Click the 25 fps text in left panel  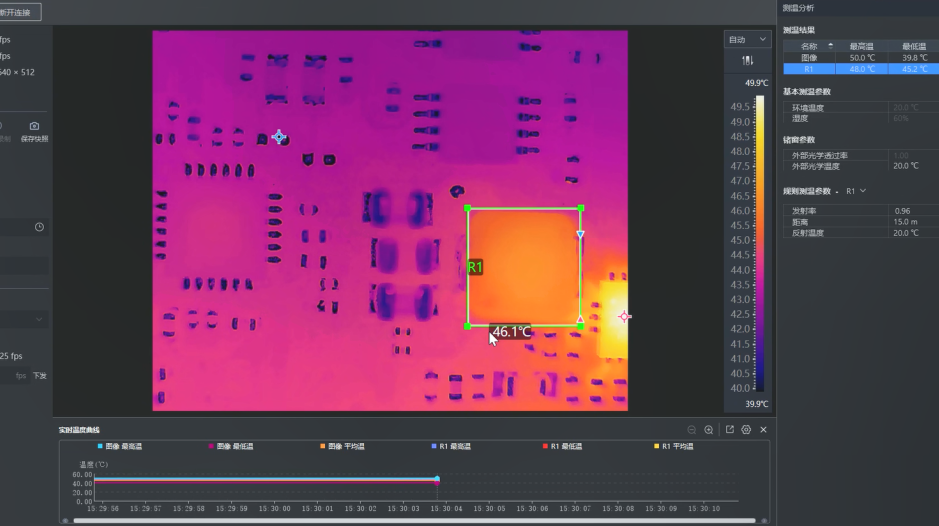click(x=11, y=356)
